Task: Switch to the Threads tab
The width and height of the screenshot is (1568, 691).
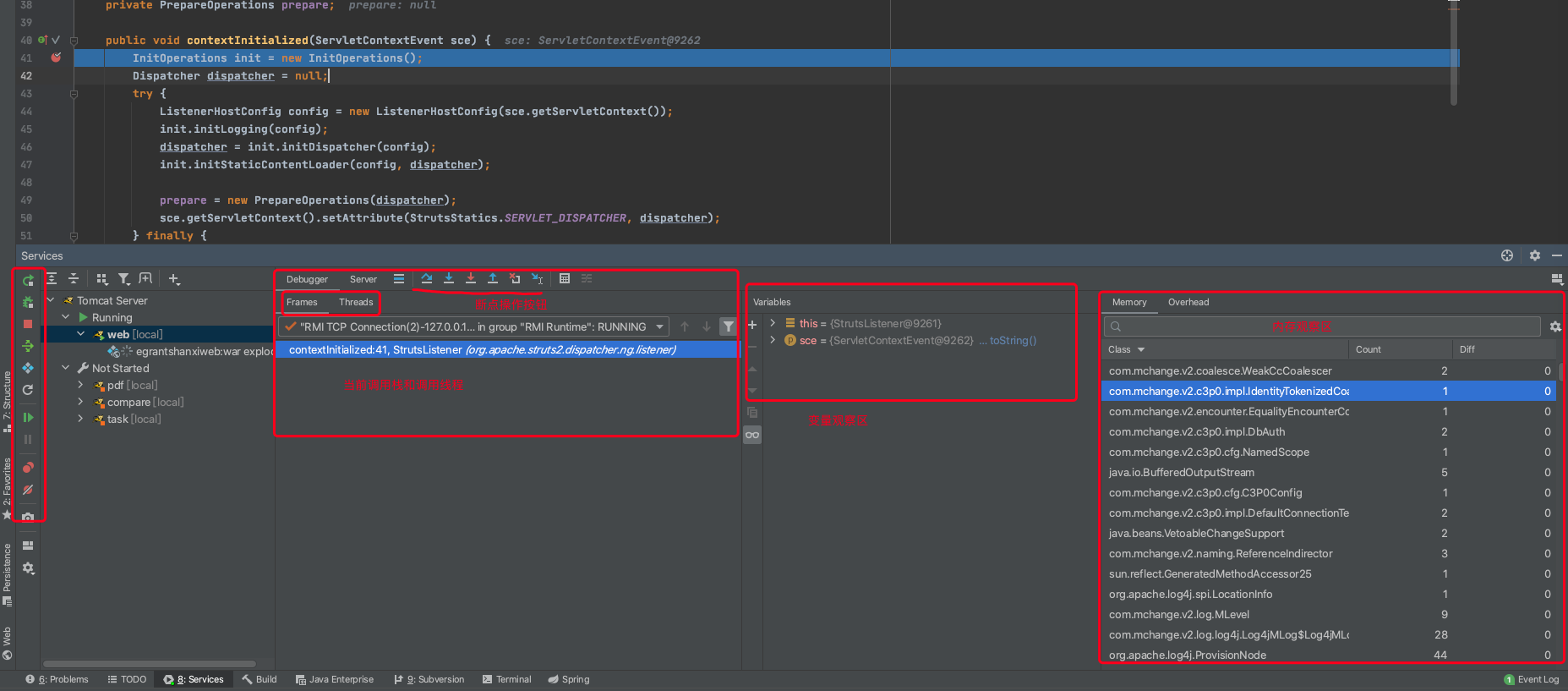Action: pos(355,302)
